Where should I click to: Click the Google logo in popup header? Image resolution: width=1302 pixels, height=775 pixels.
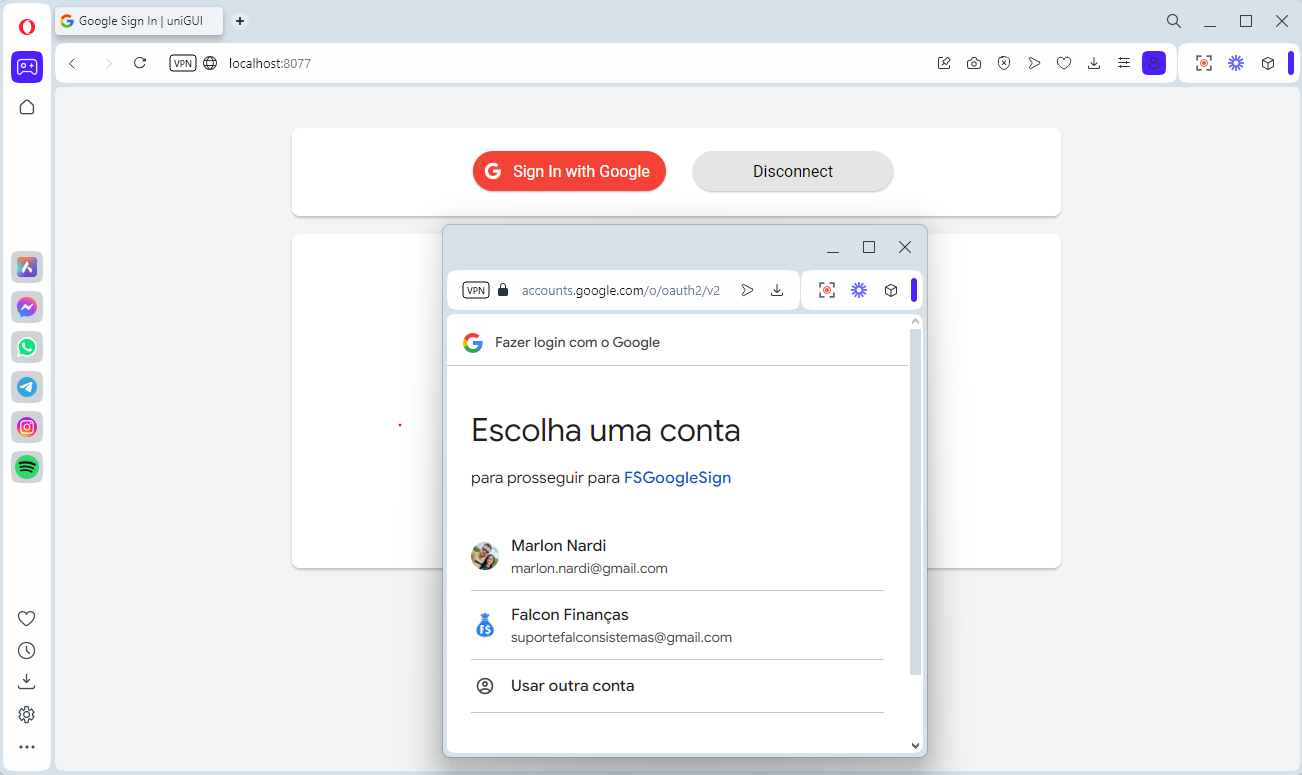pos(473,343)
